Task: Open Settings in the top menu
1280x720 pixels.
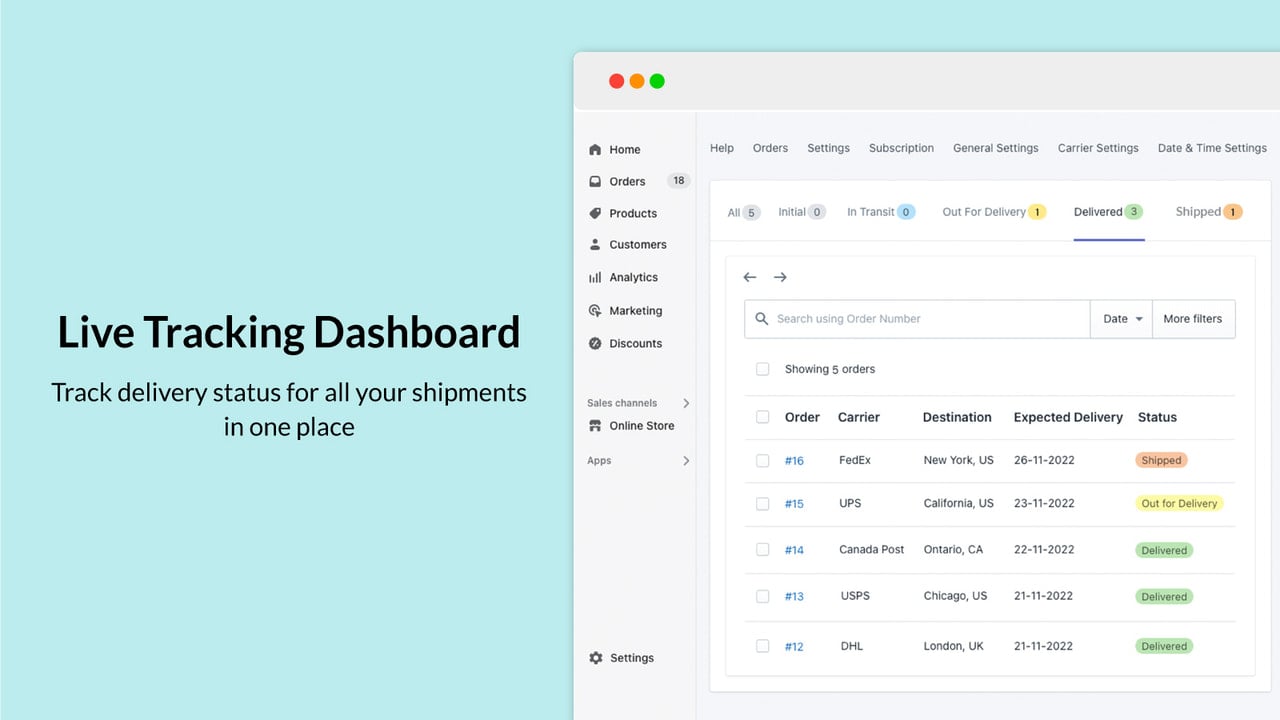Action: [x=828, y=148]
